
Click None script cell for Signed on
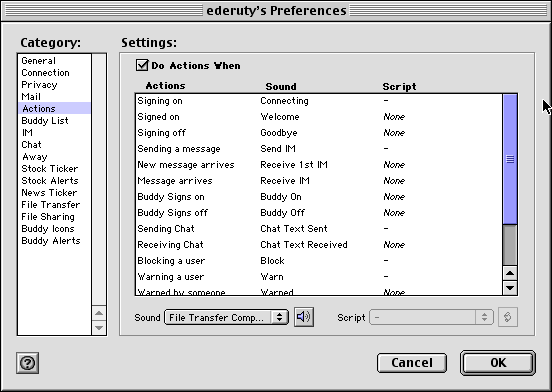click(x=394, y=116)
